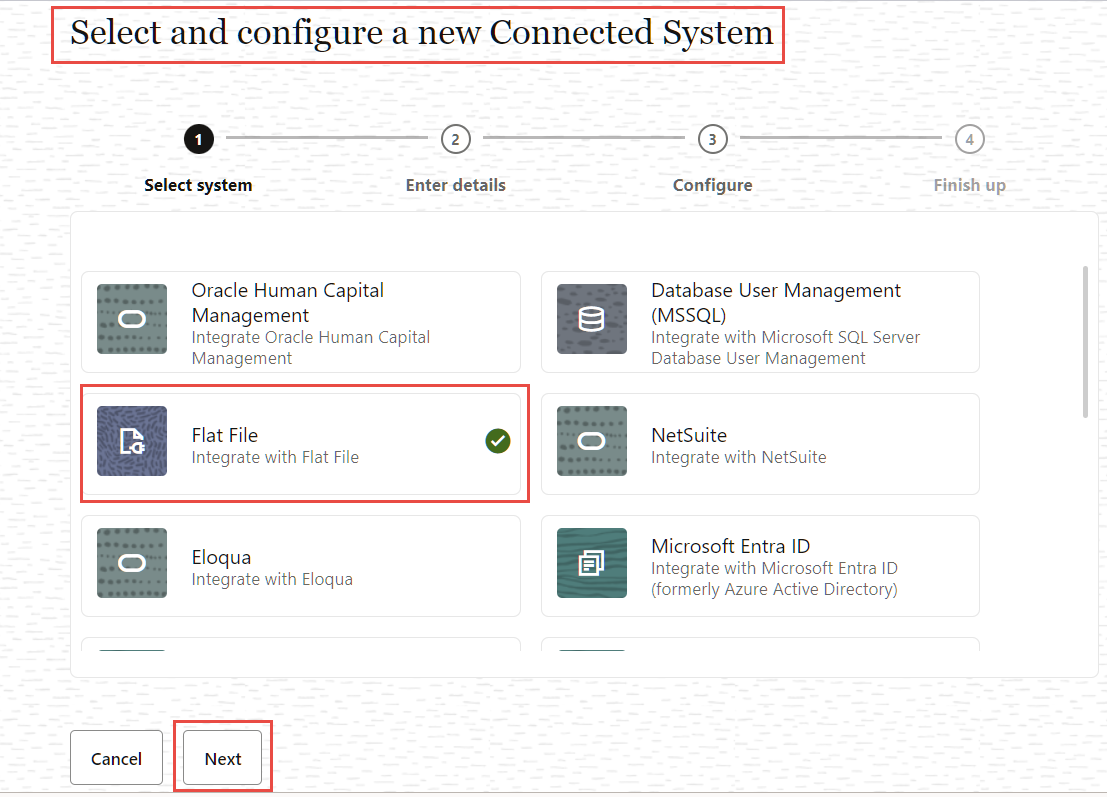Go to step 1 circle

point(198,139)
